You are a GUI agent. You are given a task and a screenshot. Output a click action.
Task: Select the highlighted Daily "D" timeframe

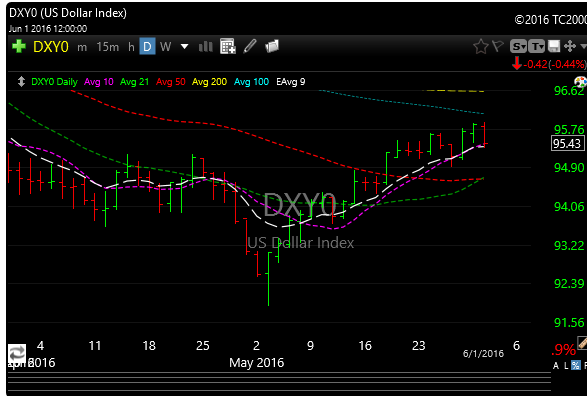pos(147,46)
